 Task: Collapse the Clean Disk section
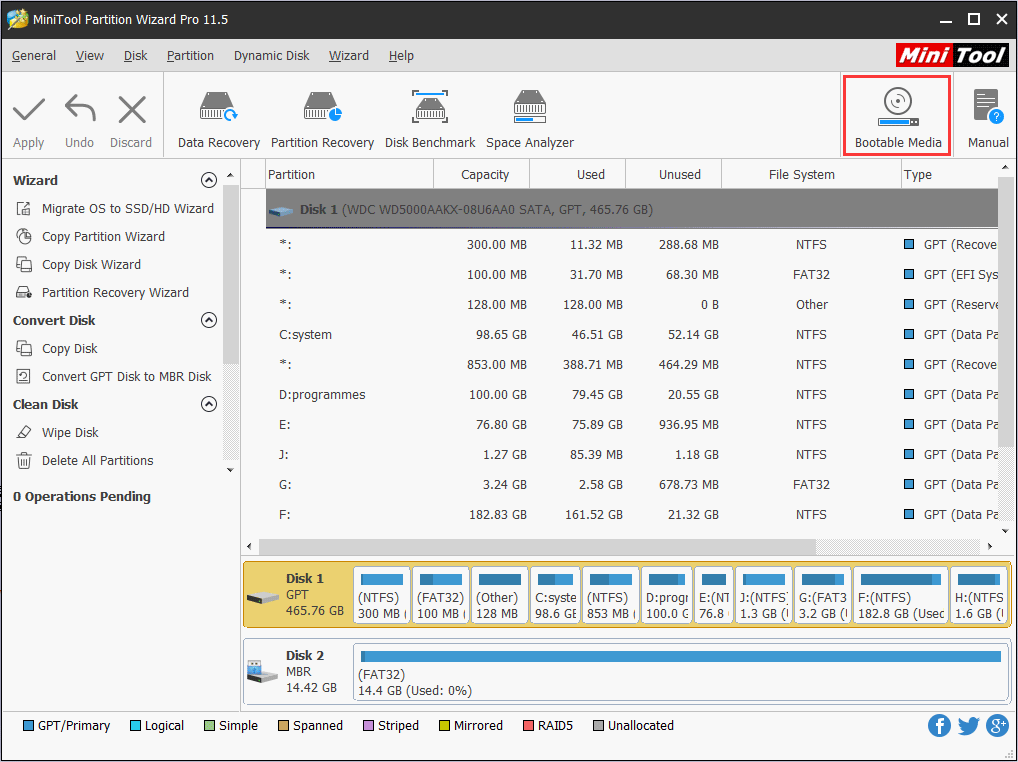208,404
